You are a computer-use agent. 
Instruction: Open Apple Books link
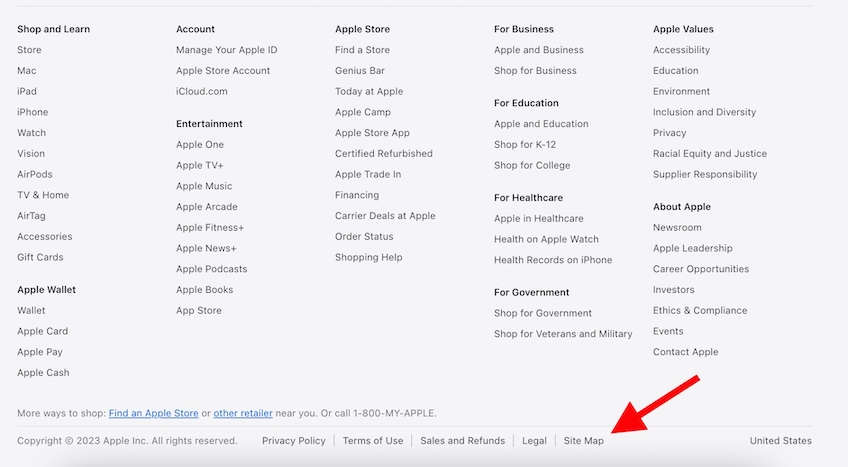(x=204, y=290)
